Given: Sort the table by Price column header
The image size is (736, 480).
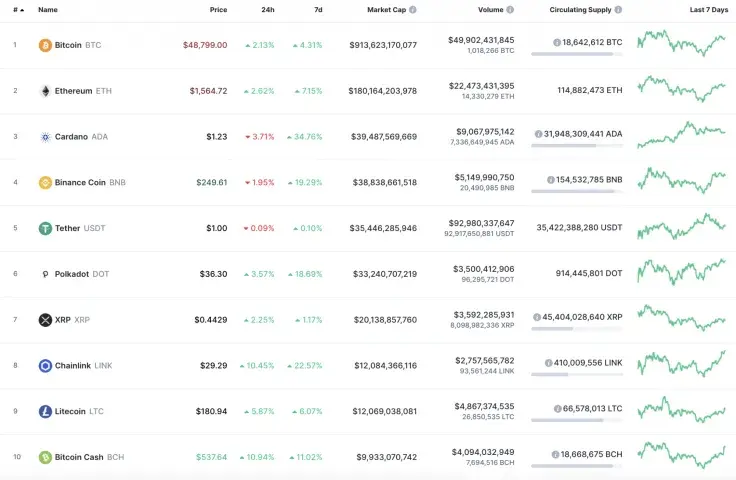Looking at the screenshot, I should click(x=218, y=9).
